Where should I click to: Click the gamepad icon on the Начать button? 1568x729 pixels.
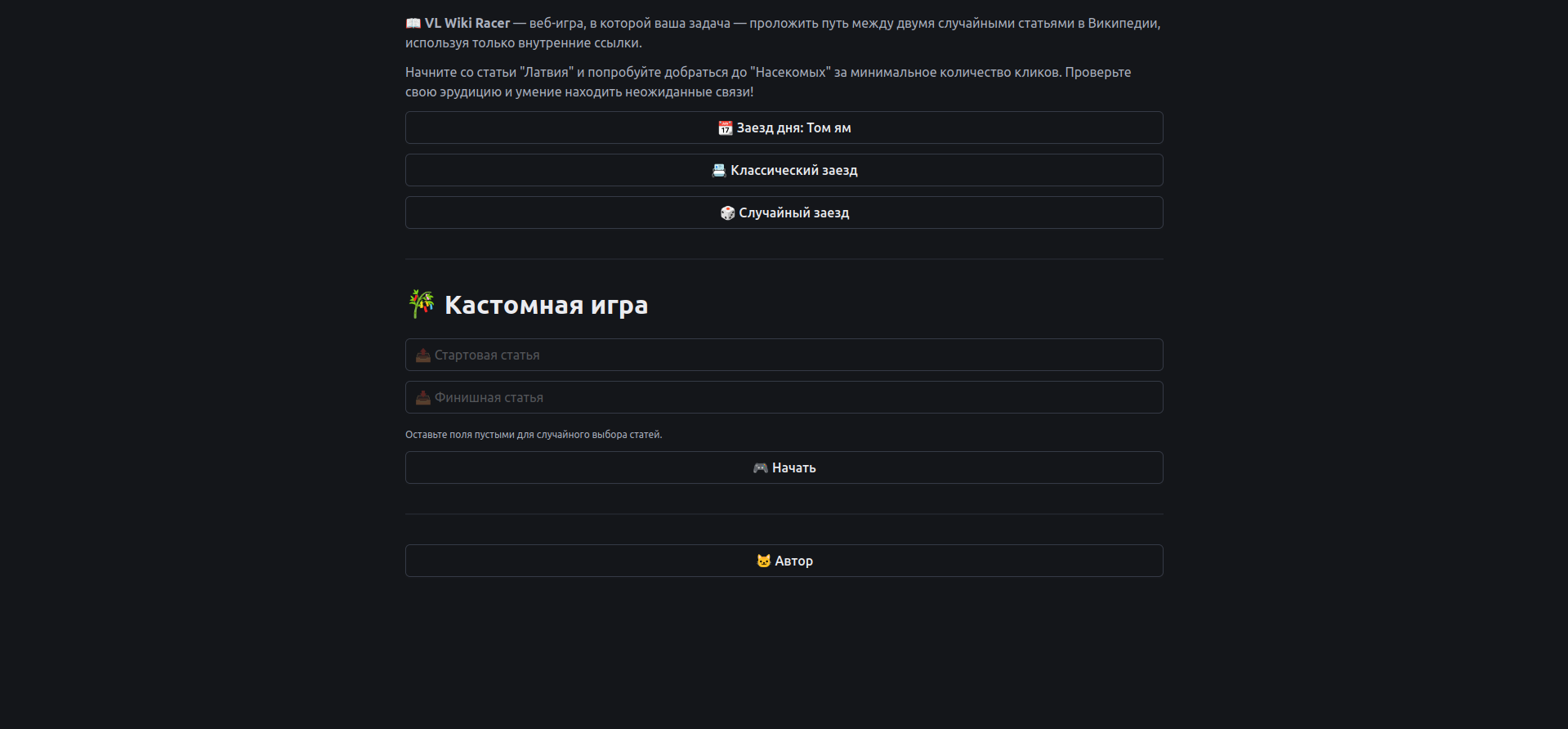click(760, 468)
